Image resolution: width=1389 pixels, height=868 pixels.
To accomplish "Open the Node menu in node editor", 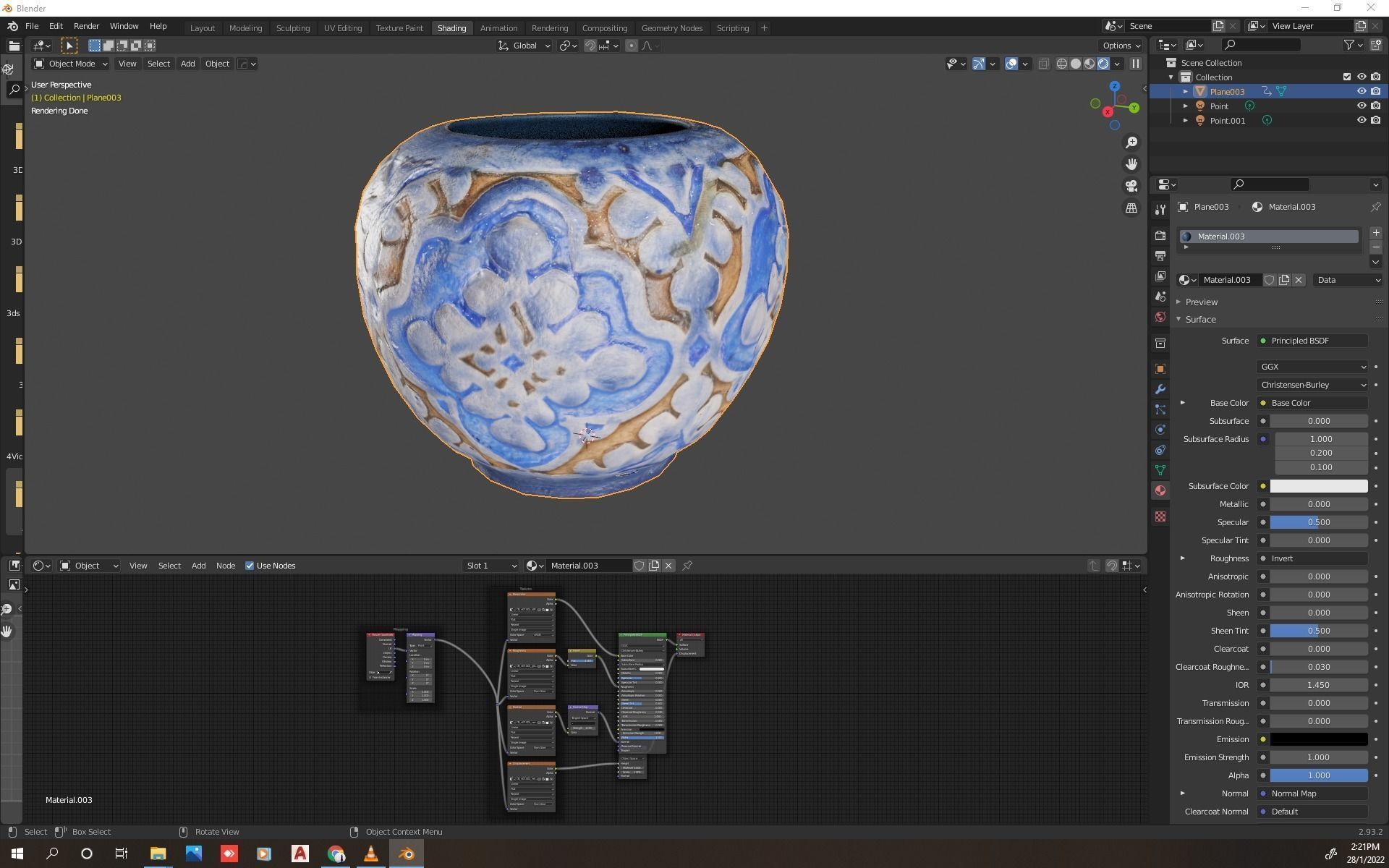I will tap(225, 566).
